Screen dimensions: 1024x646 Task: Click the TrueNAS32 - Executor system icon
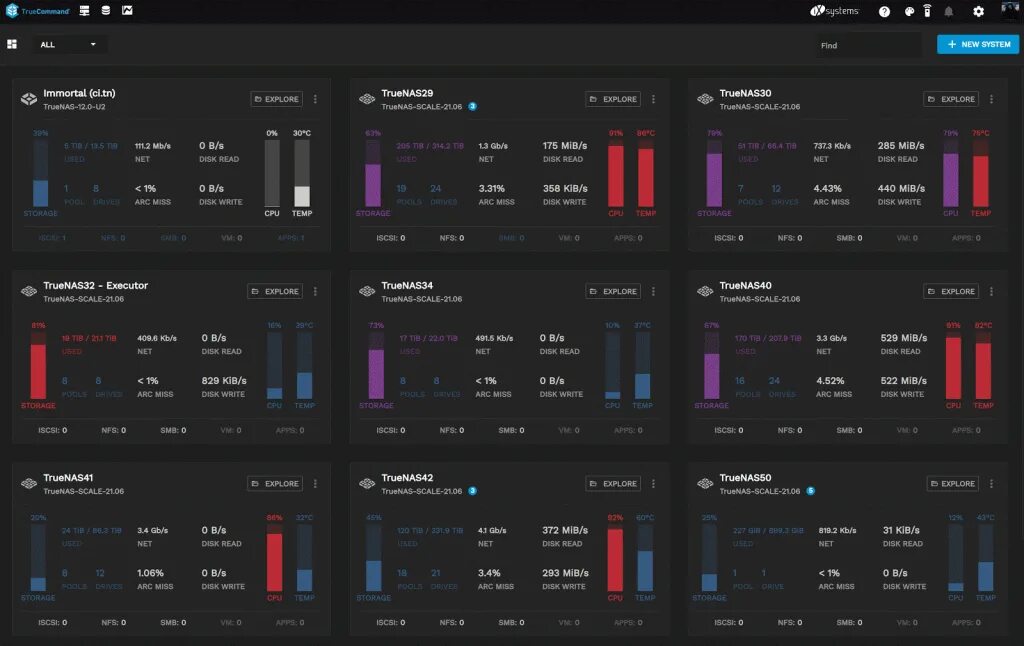(29, 291)
